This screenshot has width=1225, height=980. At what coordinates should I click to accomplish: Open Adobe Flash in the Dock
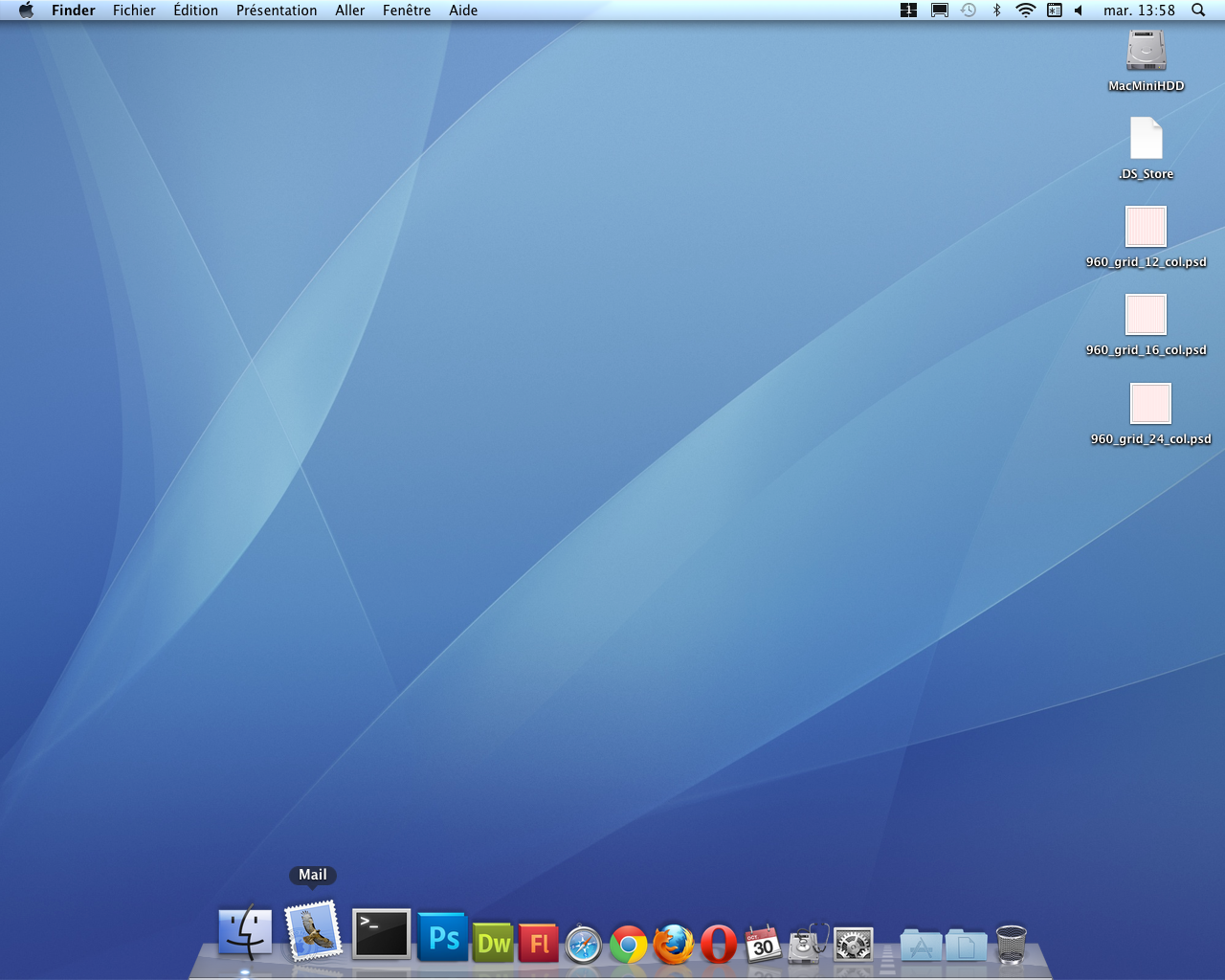pos(538,943)
